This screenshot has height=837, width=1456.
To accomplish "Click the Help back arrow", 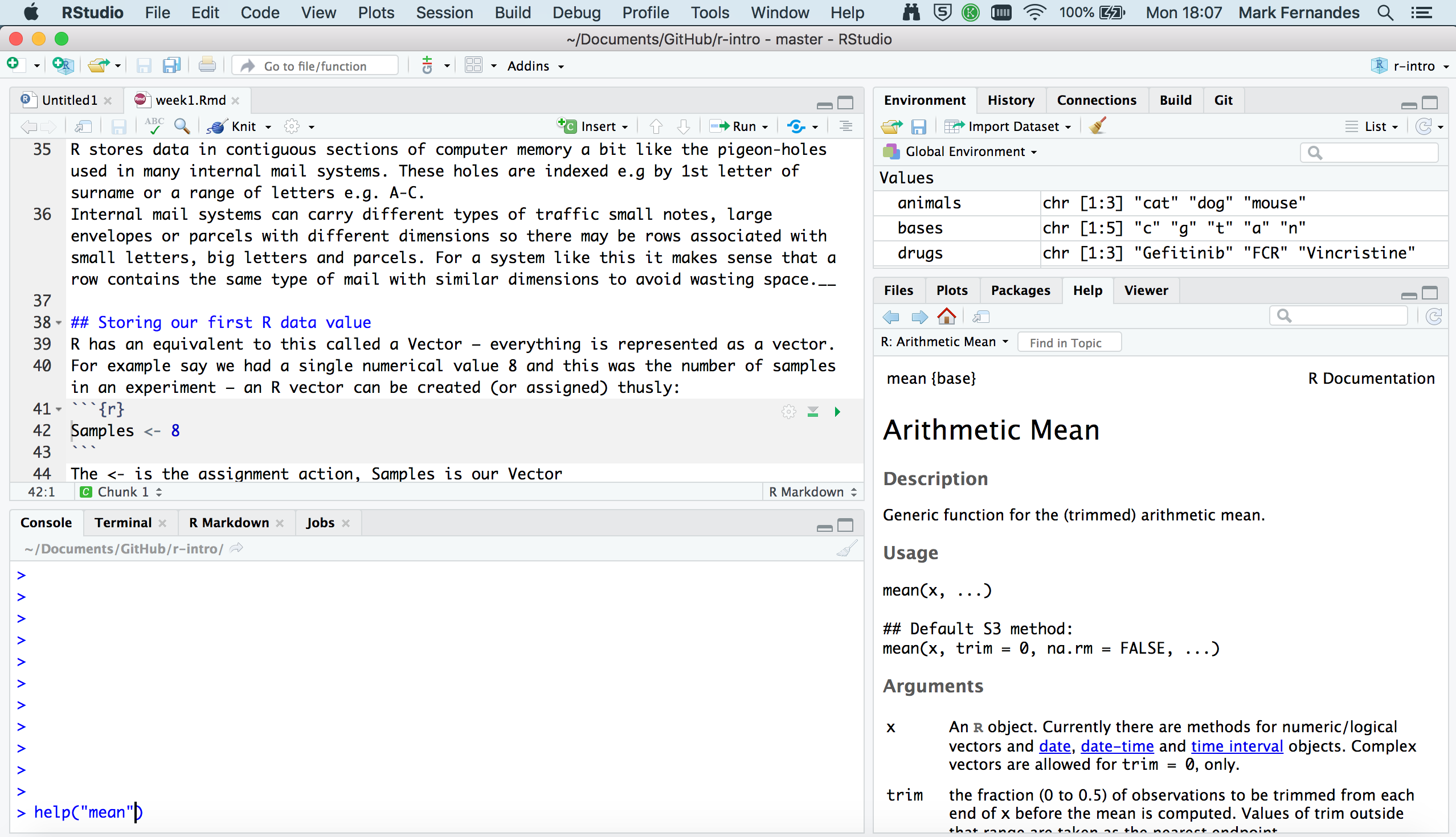I will tap(891, 317).
